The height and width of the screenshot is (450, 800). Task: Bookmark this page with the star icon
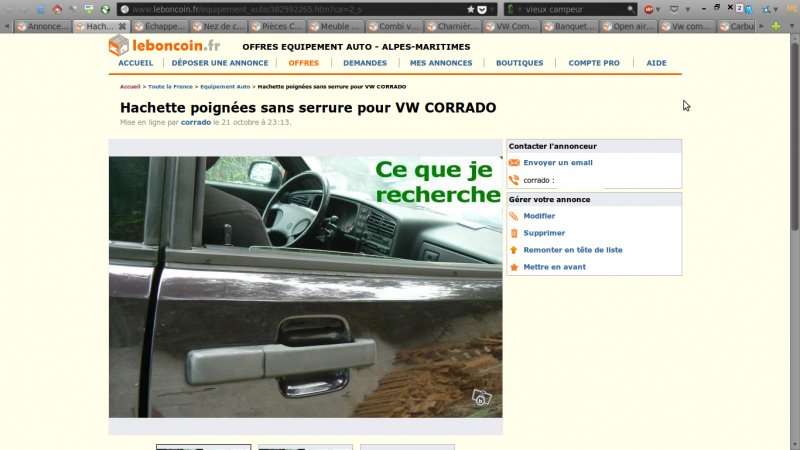click(471, 9)
